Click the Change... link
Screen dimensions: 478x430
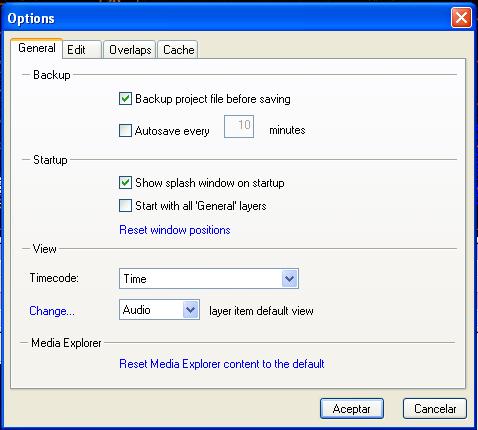pyautogui.click(x=52, y=311)
